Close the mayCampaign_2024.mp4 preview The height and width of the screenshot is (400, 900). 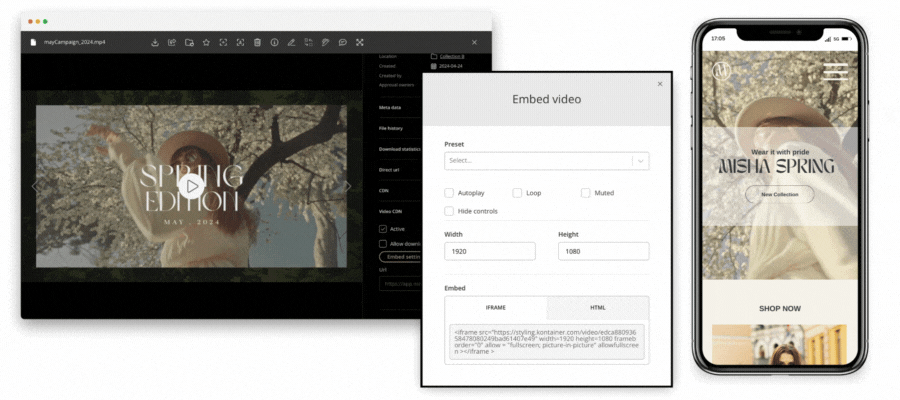pos(474,42)
